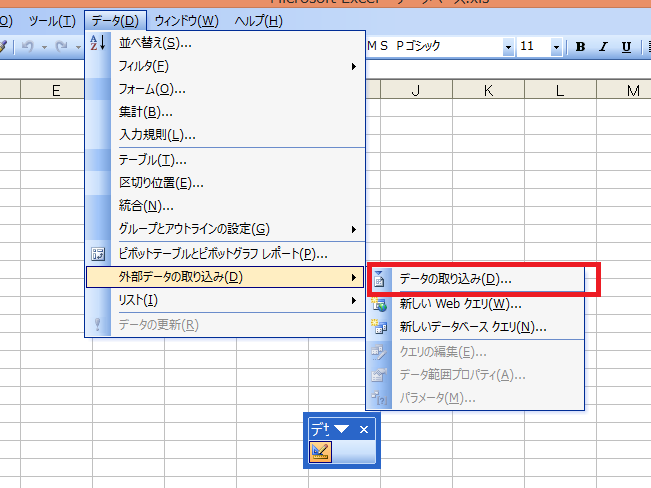
Task: Open the font size dropdown arrow
Action: [556, 47]
